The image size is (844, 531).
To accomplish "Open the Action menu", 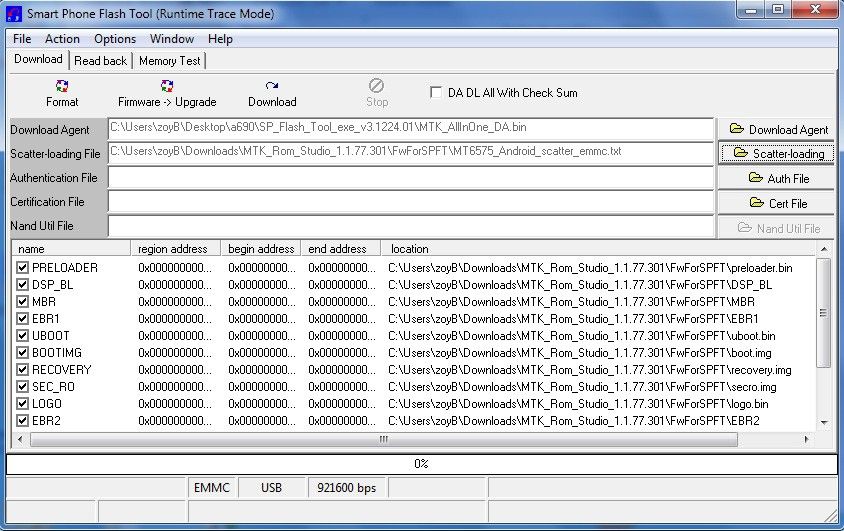I will click(x=62, y=39).
